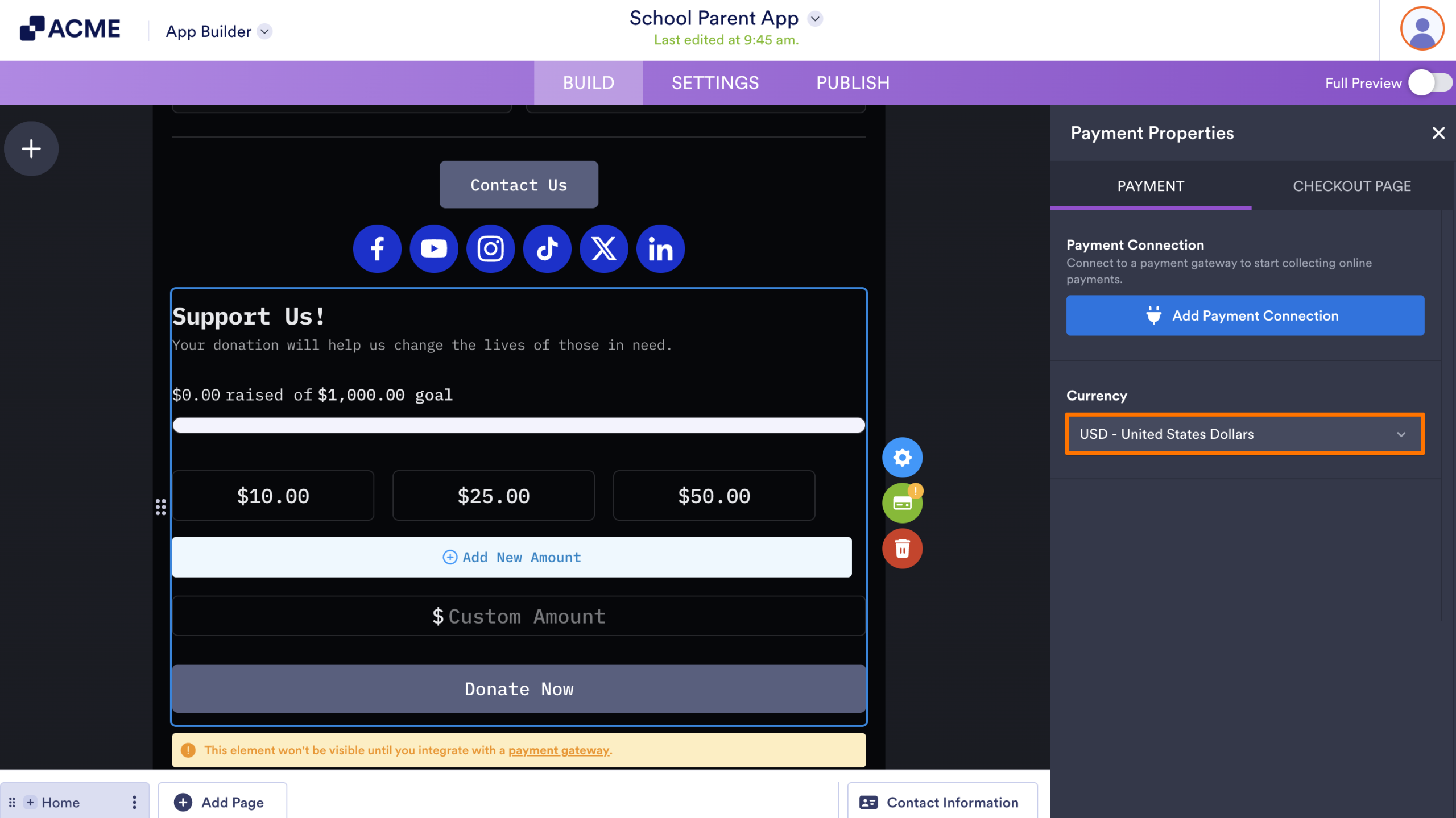Select the PAYMENT tab
Image resolution: width=1456 pixels, height=818 pixels.
[1151, 186]
